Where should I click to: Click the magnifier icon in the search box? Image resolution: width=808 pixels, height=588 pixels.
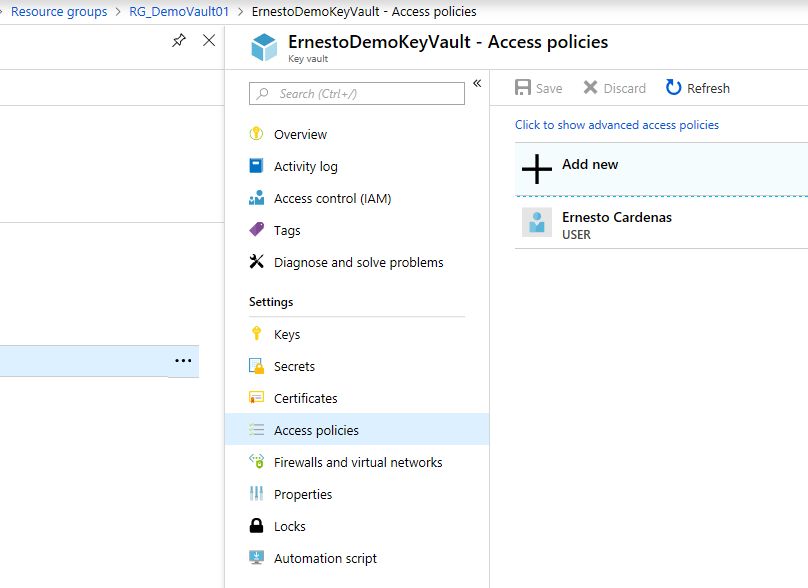[263, 93]
